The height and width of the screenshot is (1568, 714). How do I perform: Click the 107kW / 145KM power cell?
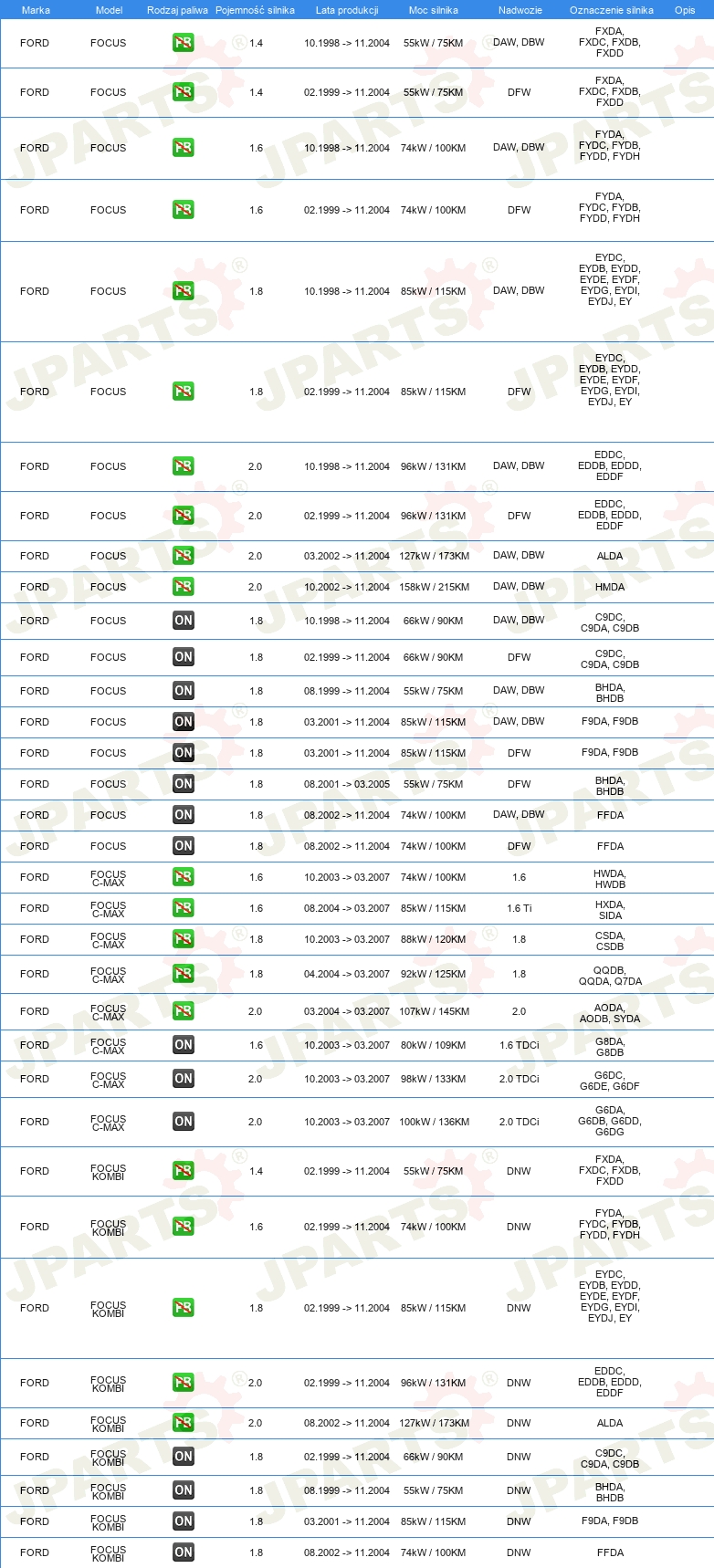tap(434, 1011)
